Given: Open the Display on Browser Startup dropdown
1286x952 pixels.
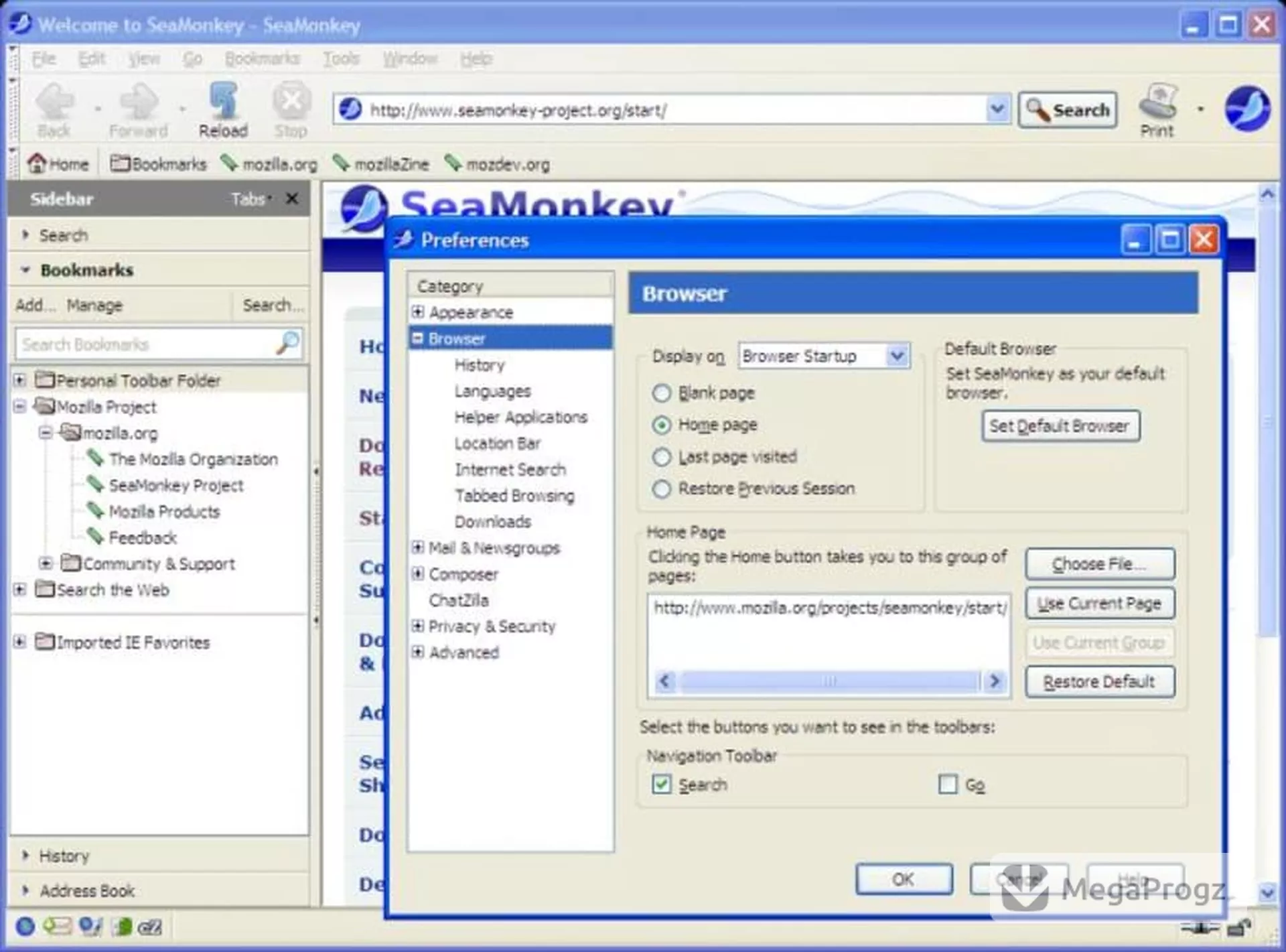Looking at the screenshot, I should 824,356.
